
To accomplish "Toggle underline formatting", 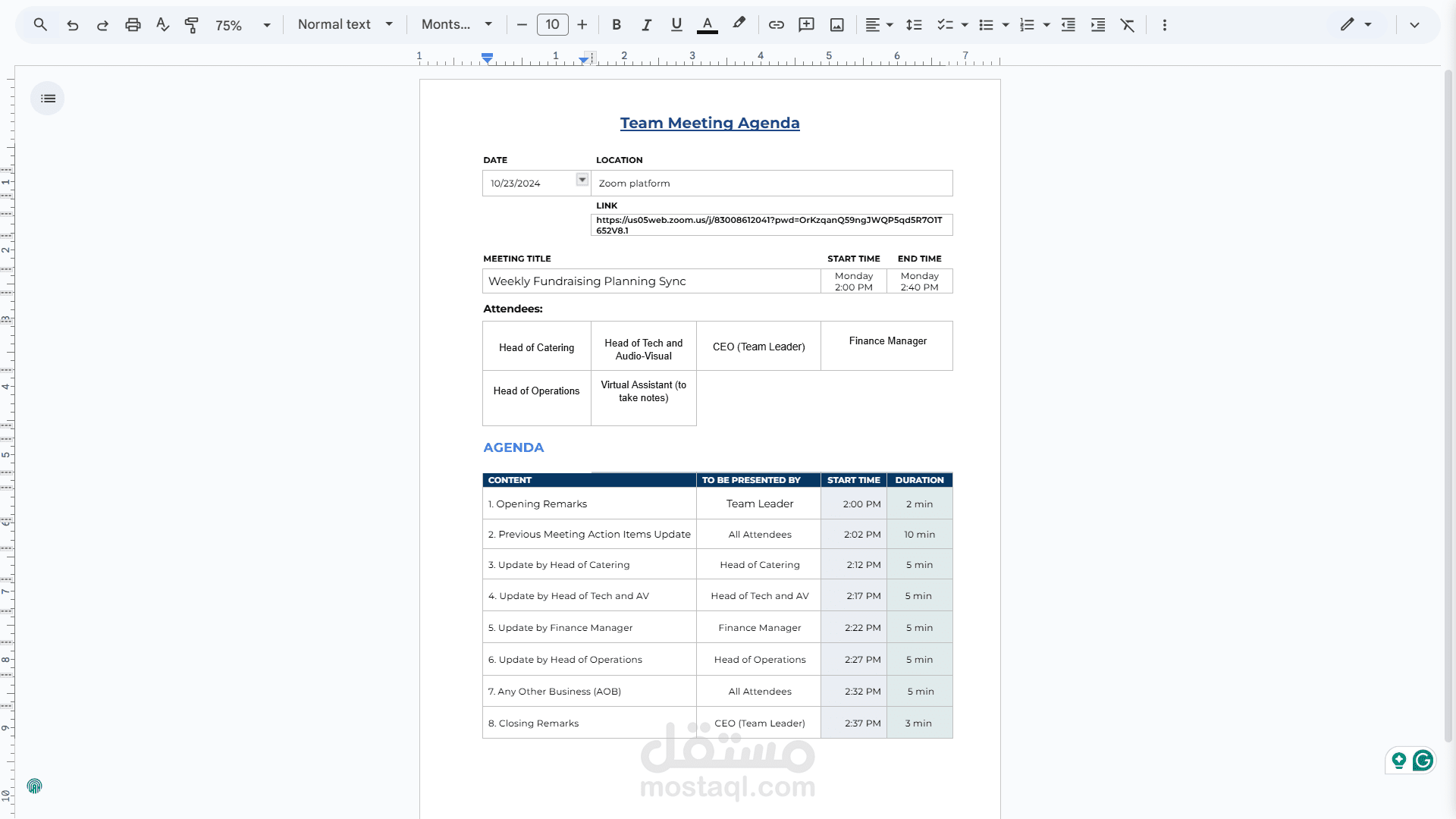I will tap(676, 24).
